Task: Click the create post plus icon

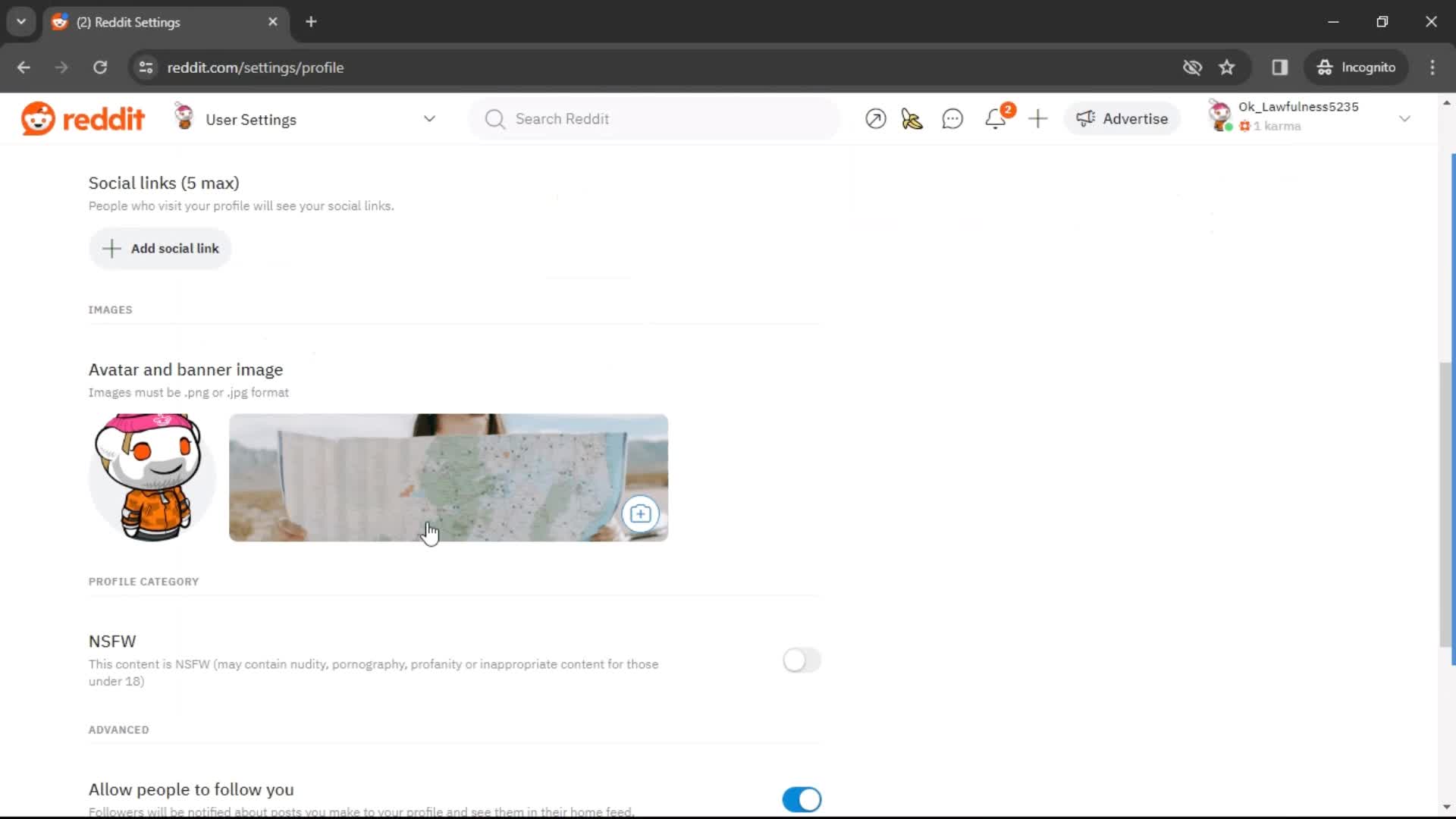Action: pyautogui.click(x=1037, y=118)
